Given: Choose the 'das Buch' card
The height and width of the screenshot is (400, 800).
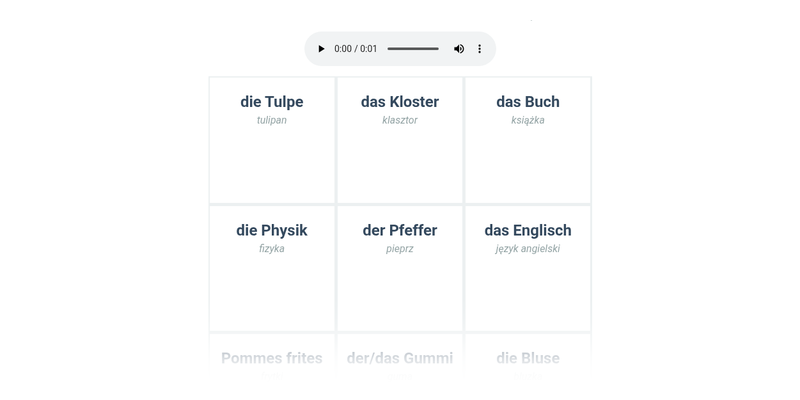Looking at the screenshot, I should 528,140.
